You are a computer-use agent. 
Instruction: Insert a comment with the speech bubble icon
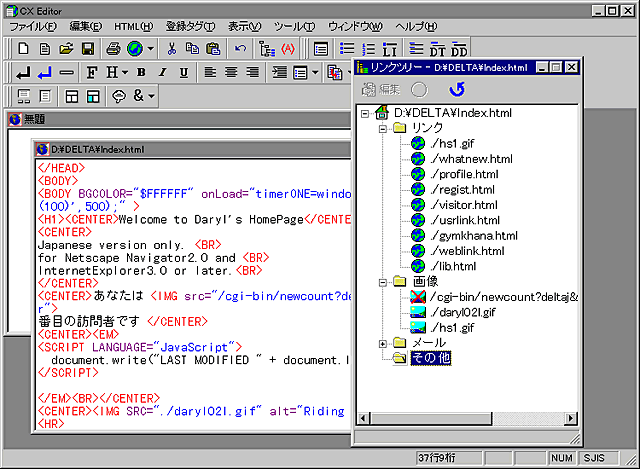(119, 97)
